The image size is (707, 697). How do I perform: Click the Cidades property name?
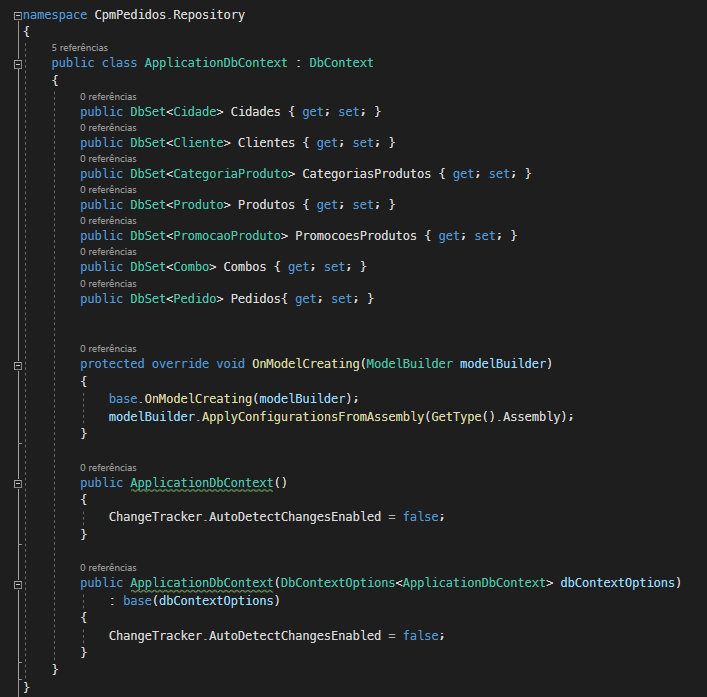[x=256, y=112]
